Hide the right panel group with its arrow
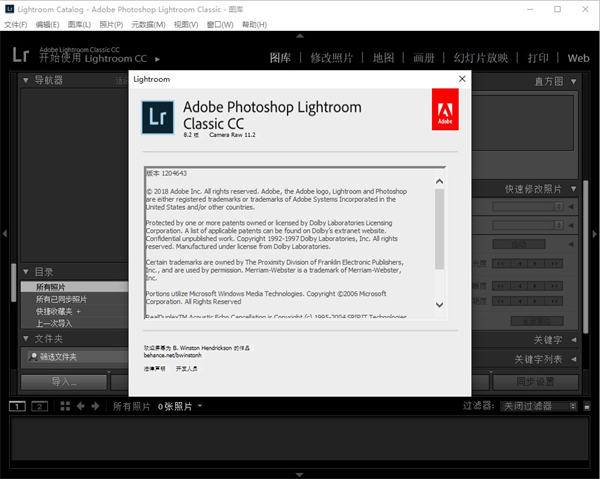 [595, 234]
